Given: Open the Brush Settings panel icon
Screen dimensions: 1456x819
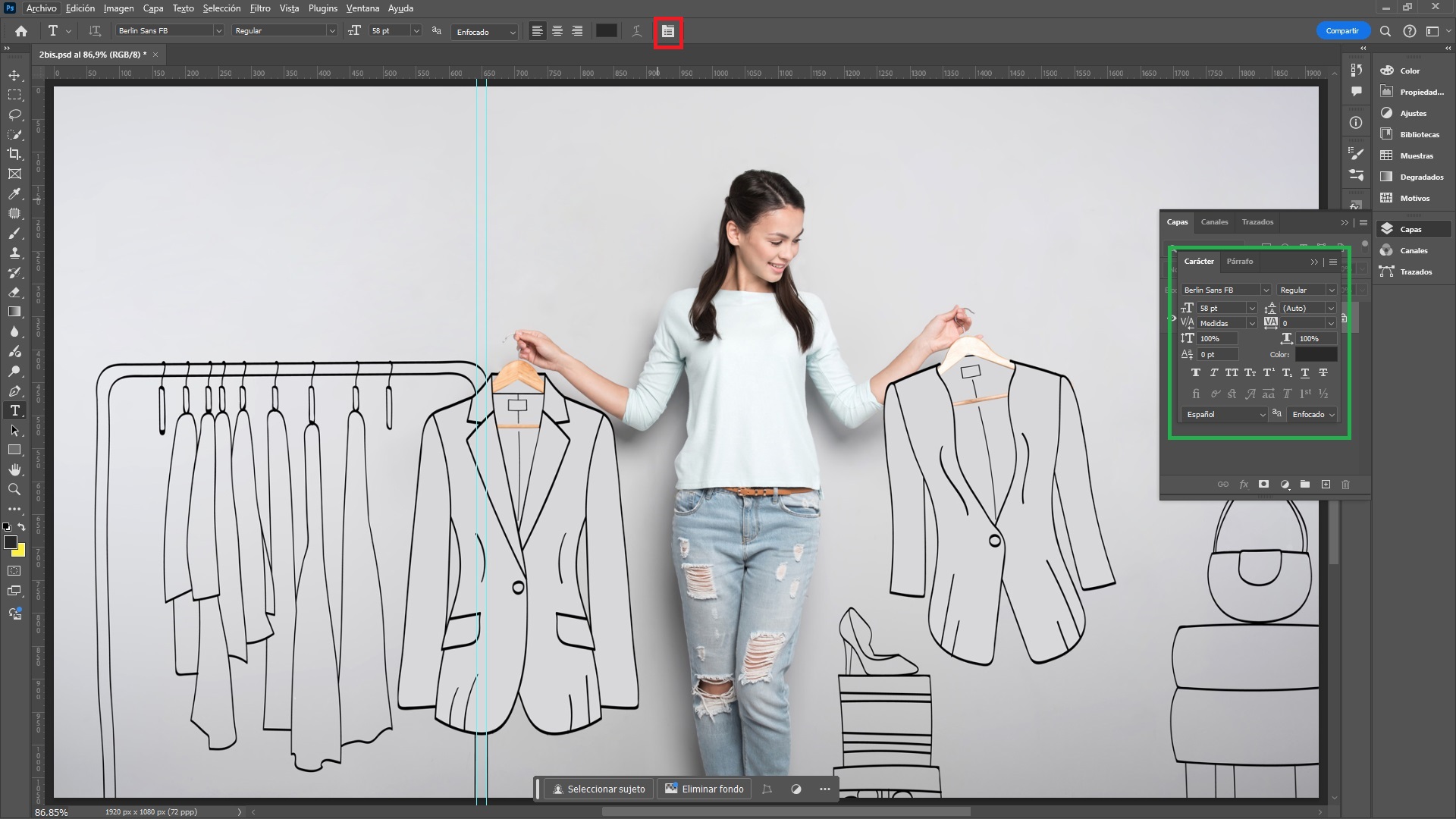Looking at the screenshot, I should (x=1357, y=153).
